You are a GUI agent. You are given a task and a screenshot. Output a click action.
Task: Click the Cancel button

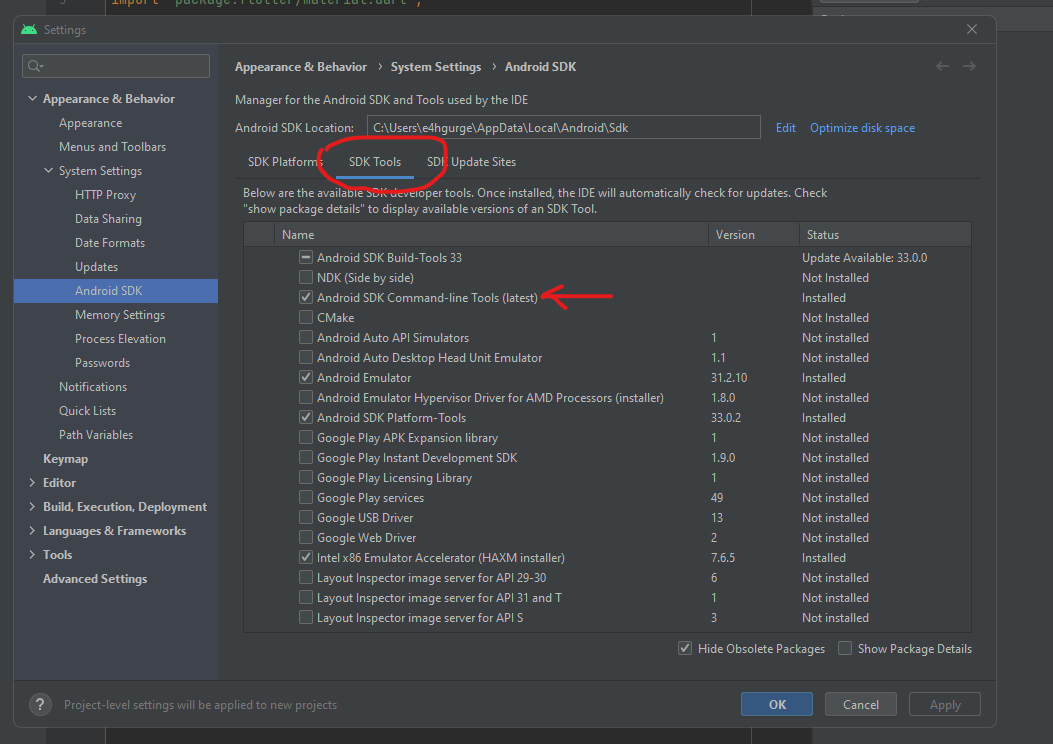coord(861,704)
